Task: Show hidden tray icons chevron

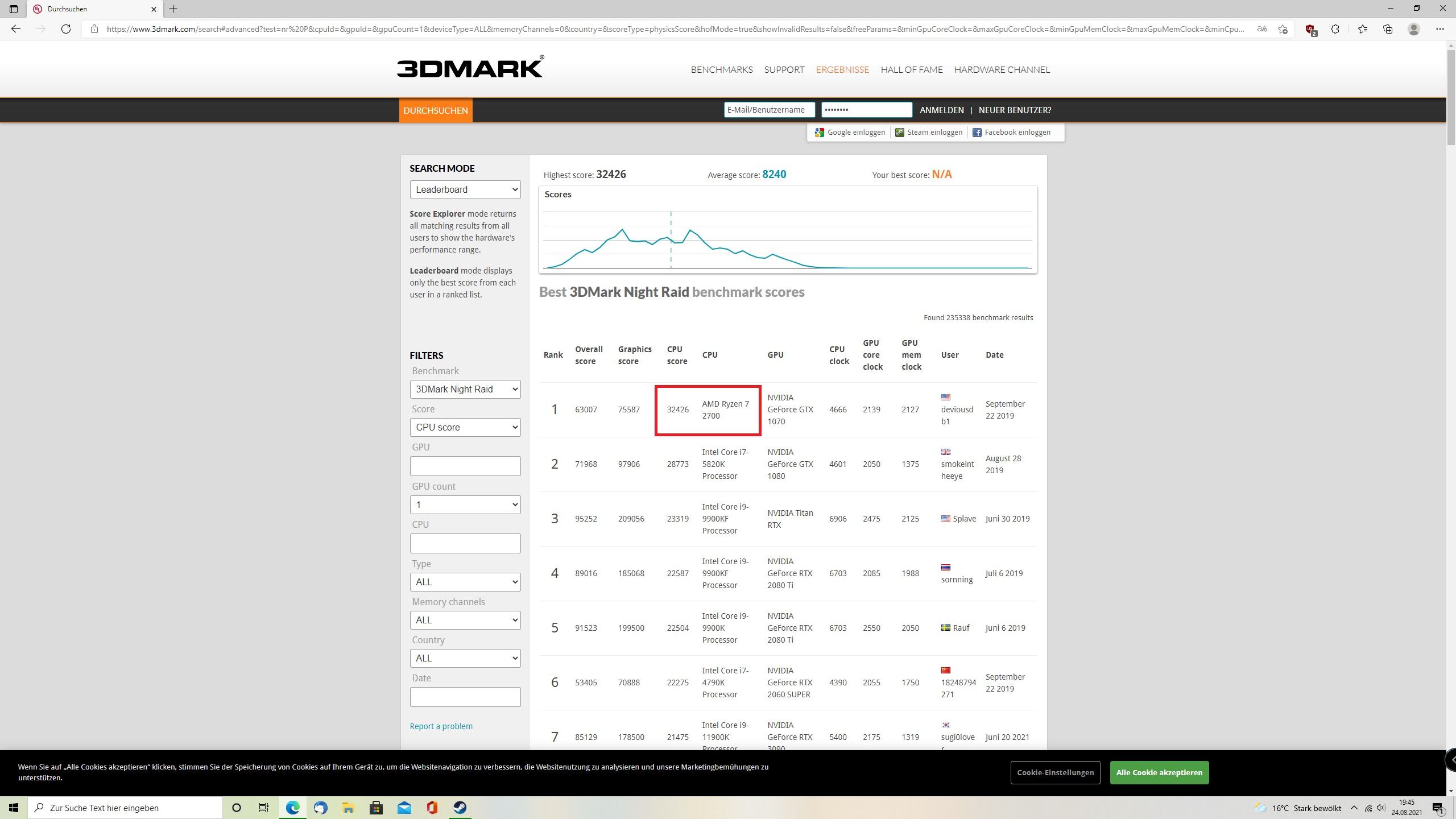Action: 1354,808
